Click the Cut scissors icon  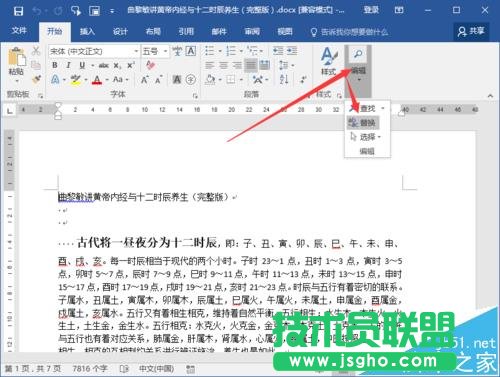pyautogui.click(x=36, y=51)
